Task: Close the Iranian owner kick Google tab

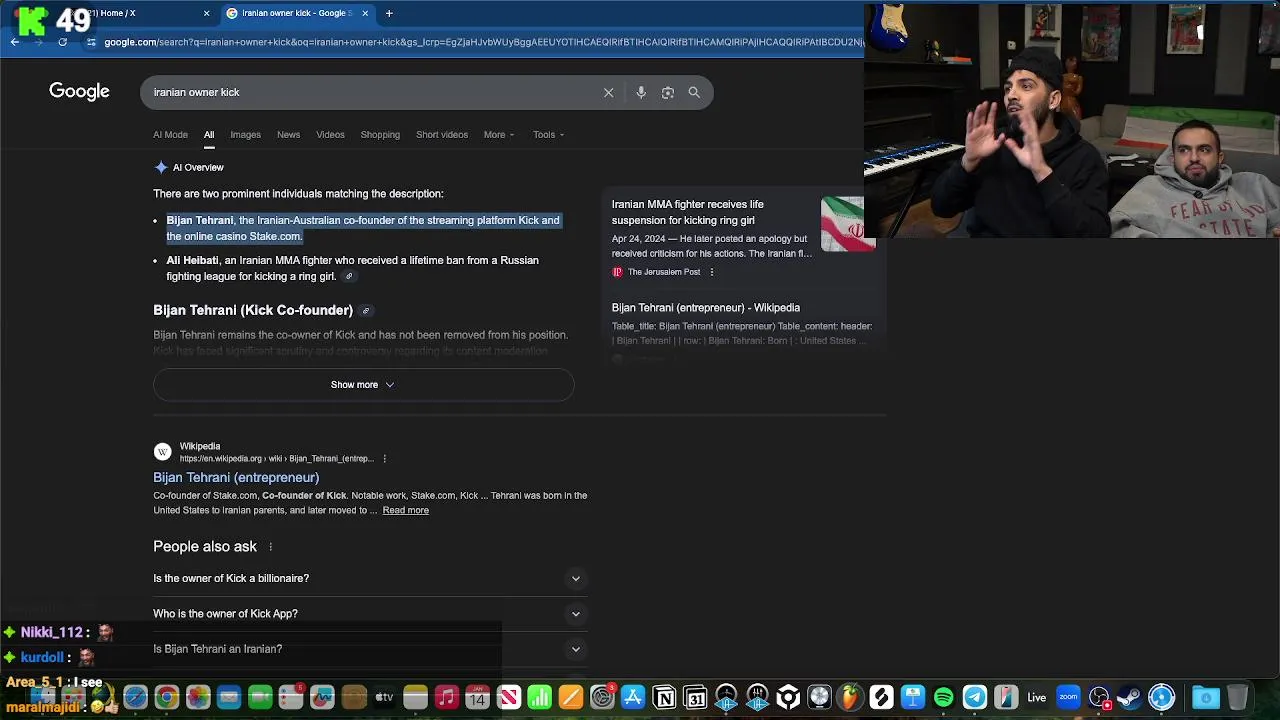Action: 365,13
